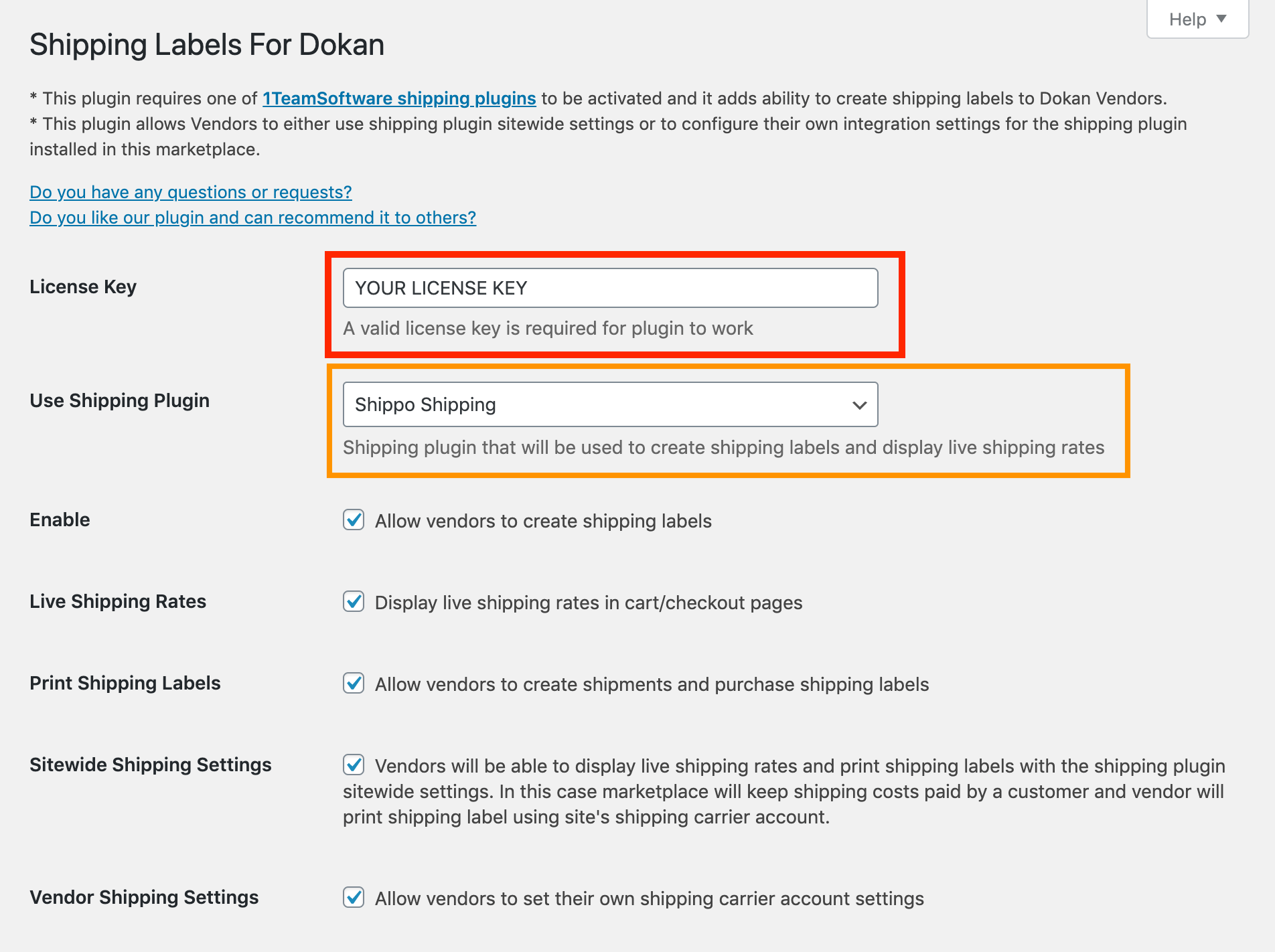Toggle the vendors' own carrier account settings checkbox

354,898
